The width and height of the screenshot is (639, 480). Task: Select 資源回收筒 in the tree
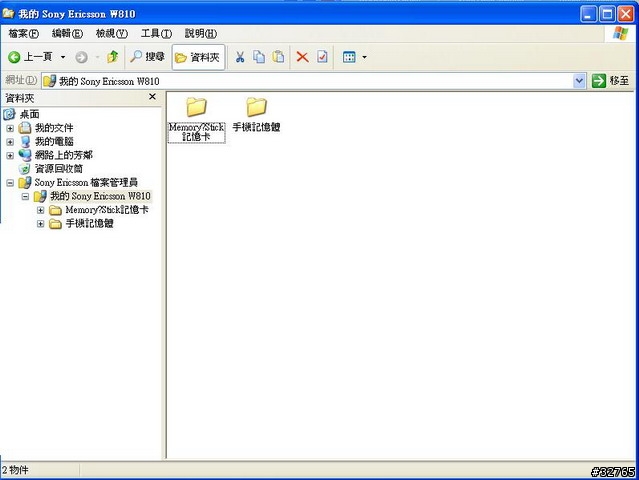pos(59,169)
